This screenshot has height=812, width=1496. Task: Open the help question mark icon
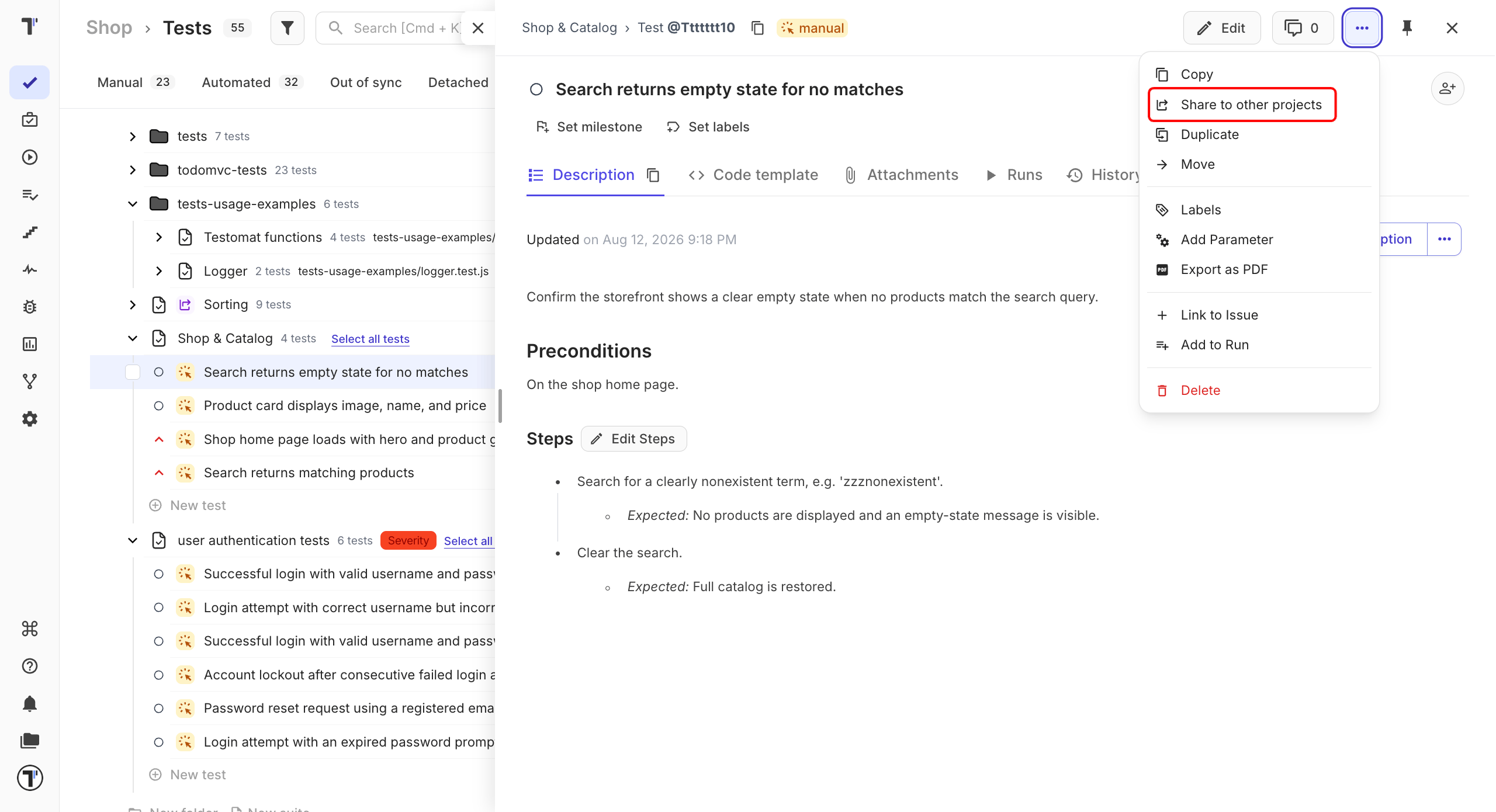pyautogui.click(x=30, y=666)
